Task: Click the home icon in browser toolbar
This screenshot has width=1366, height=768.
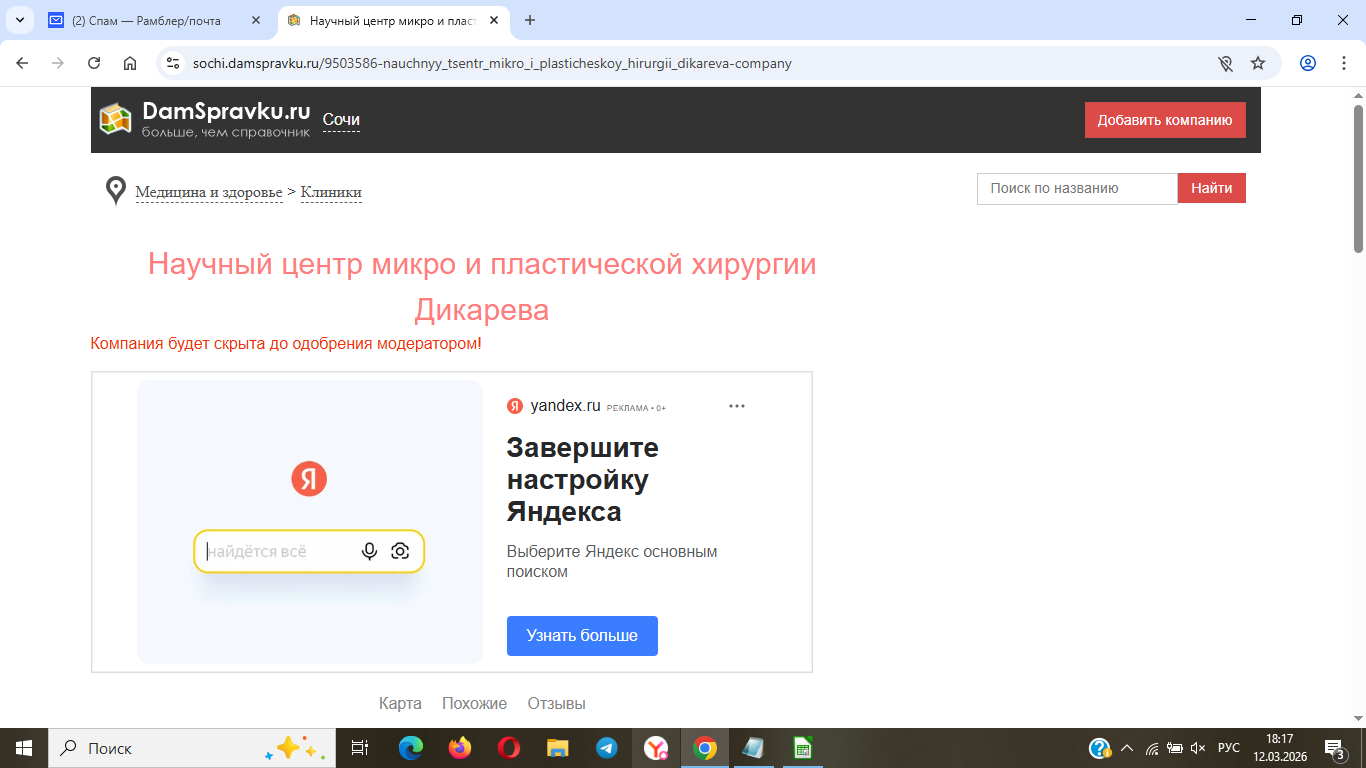Action: (130, 63)
